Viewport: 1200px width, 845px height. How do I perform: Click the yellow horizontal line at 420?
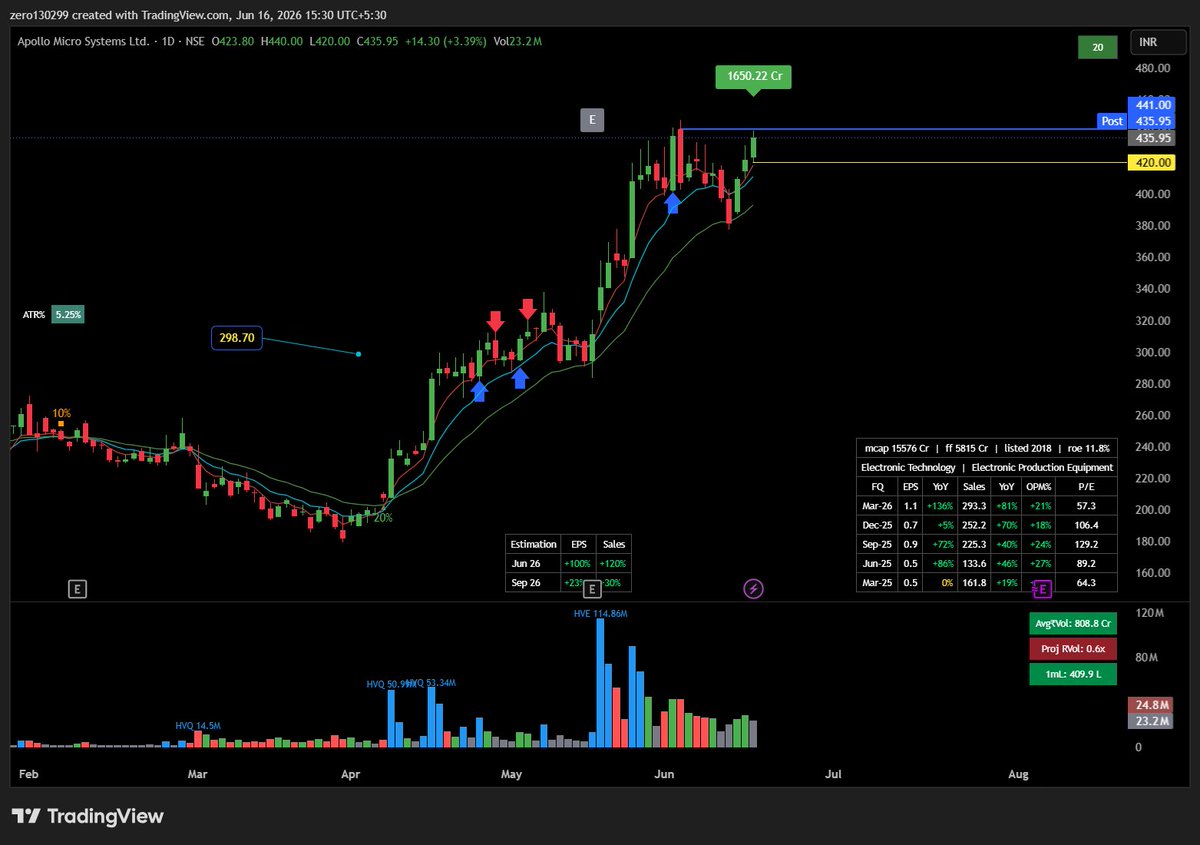pyautogui.click(x=938, y=162)
